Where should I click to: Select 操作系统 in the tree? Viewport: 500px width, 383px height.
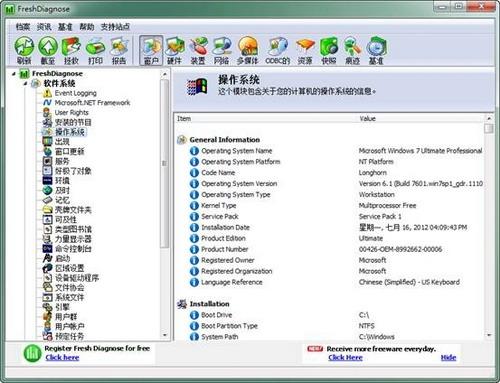pyautogui.click(x=70, y=132)
